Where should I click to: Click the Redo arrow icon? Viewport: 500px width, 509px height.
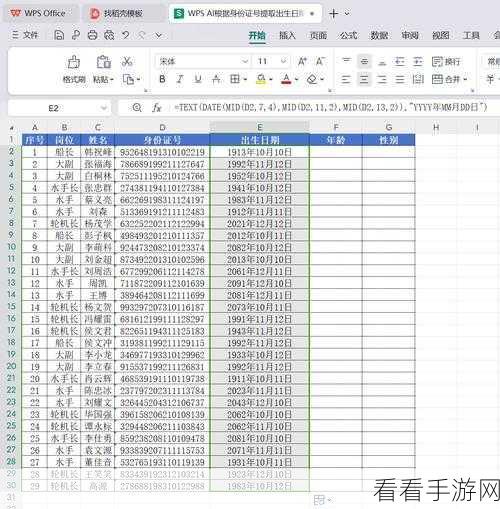click(x=142, y=35)
